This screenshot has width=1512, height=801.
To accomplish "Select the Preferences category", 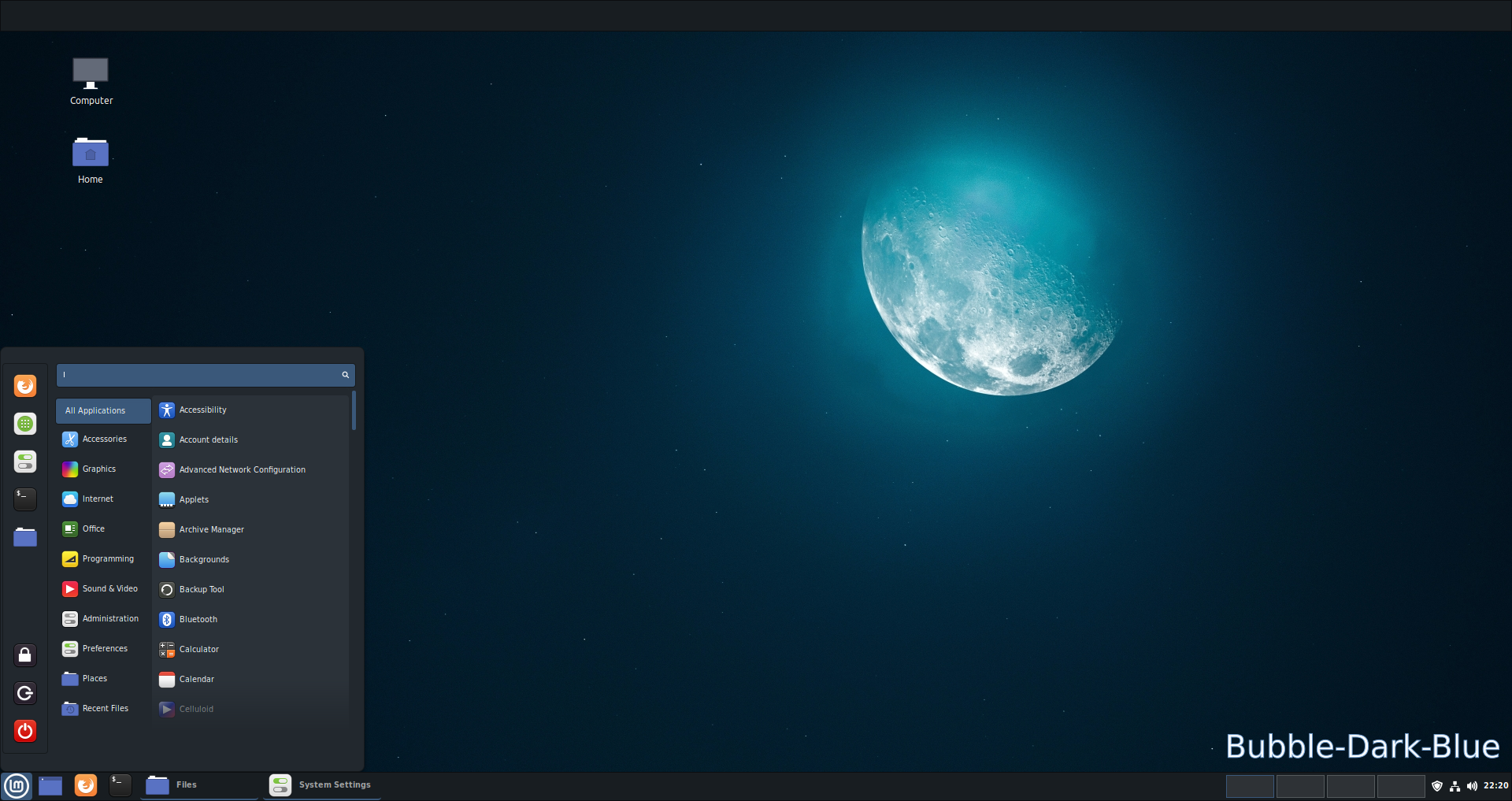I will click(x=103, y=649).
